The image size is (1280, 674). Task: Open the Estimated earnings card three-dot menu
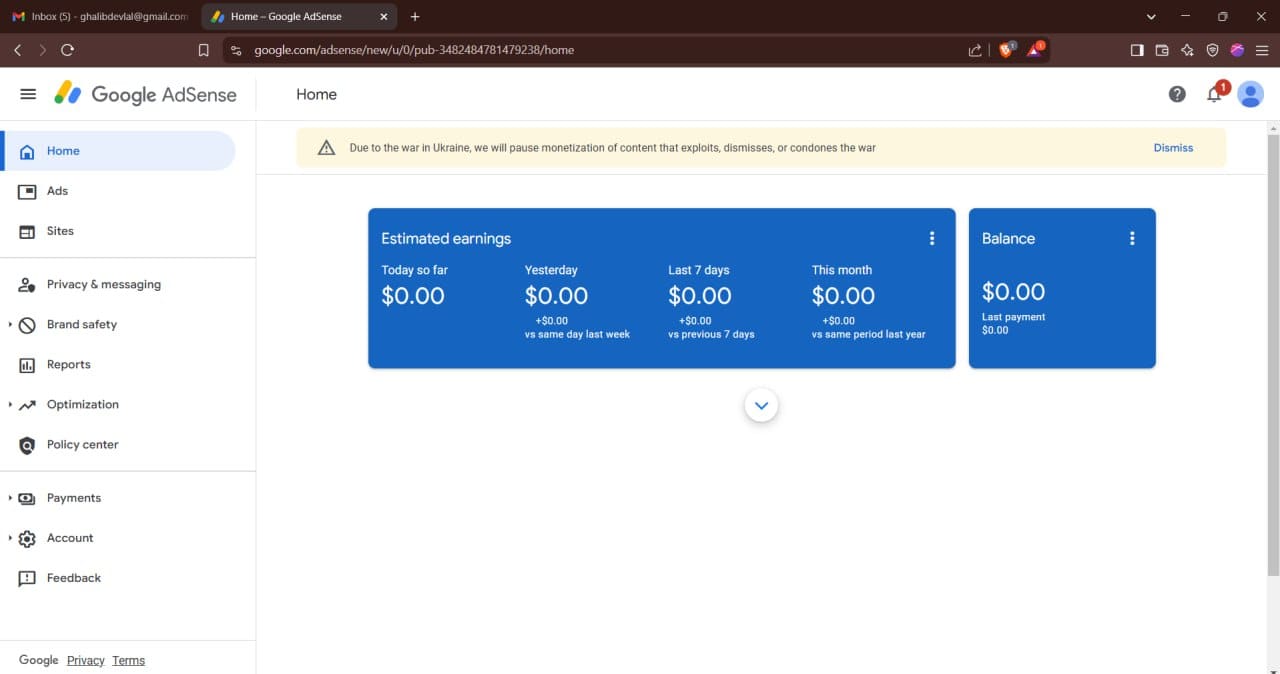point(932,238)
